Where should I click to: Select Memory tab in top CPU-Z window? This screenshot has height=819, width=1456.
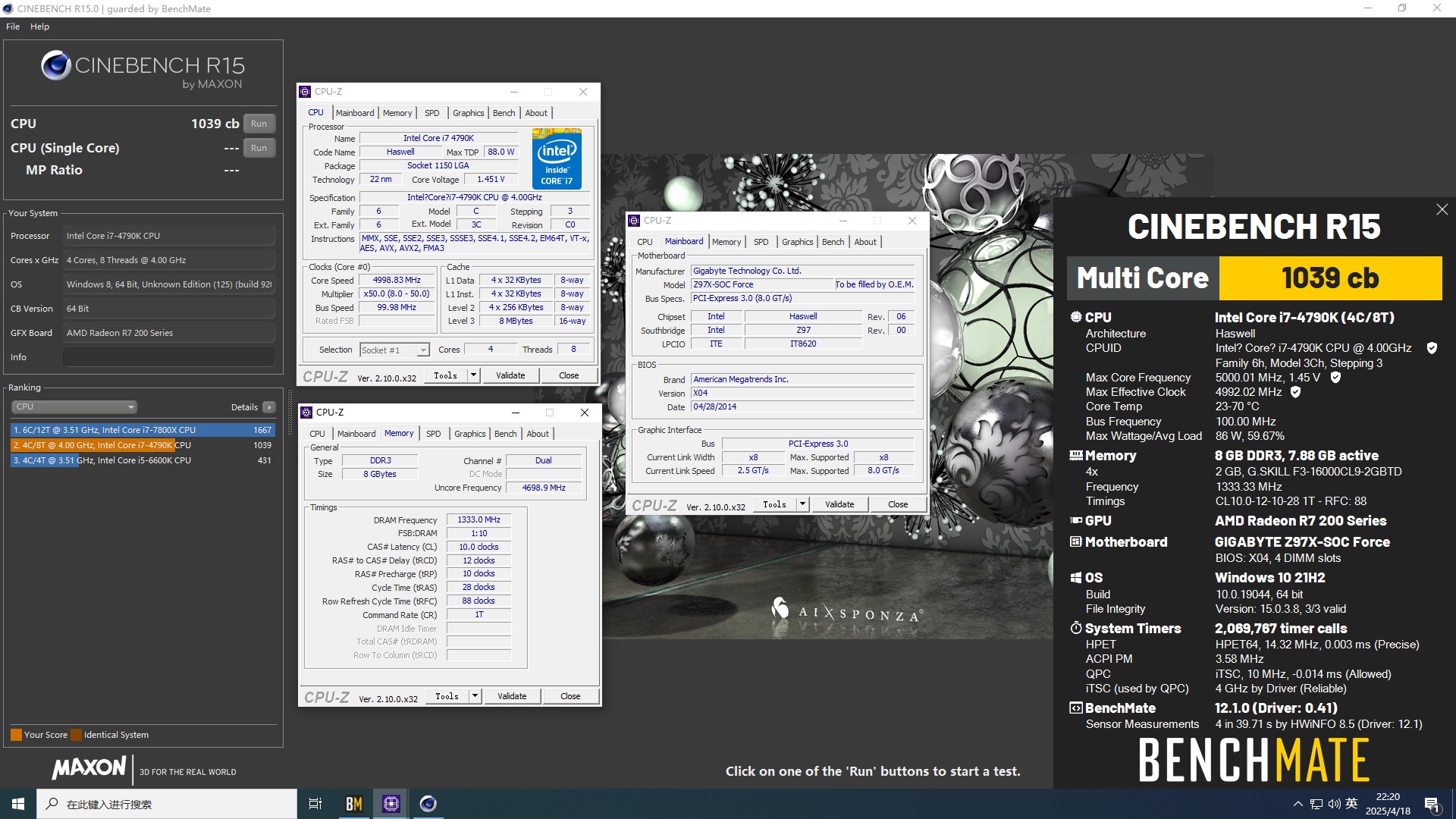coord(397,113)
